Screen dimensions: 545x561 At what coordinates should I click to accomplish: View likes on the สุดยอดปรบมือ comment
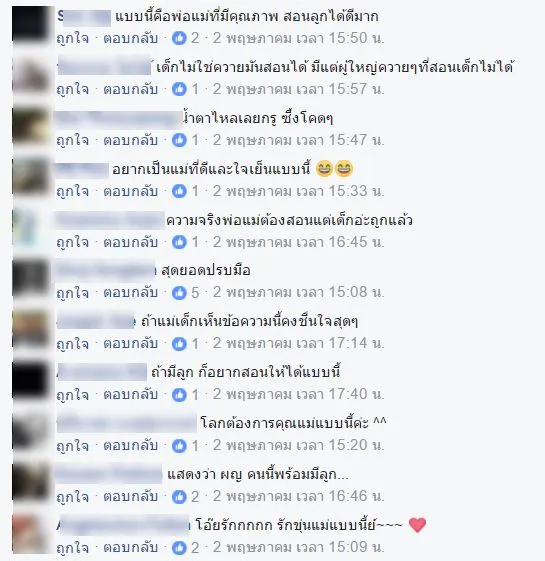pyautogui.click(x=179, y=293)
